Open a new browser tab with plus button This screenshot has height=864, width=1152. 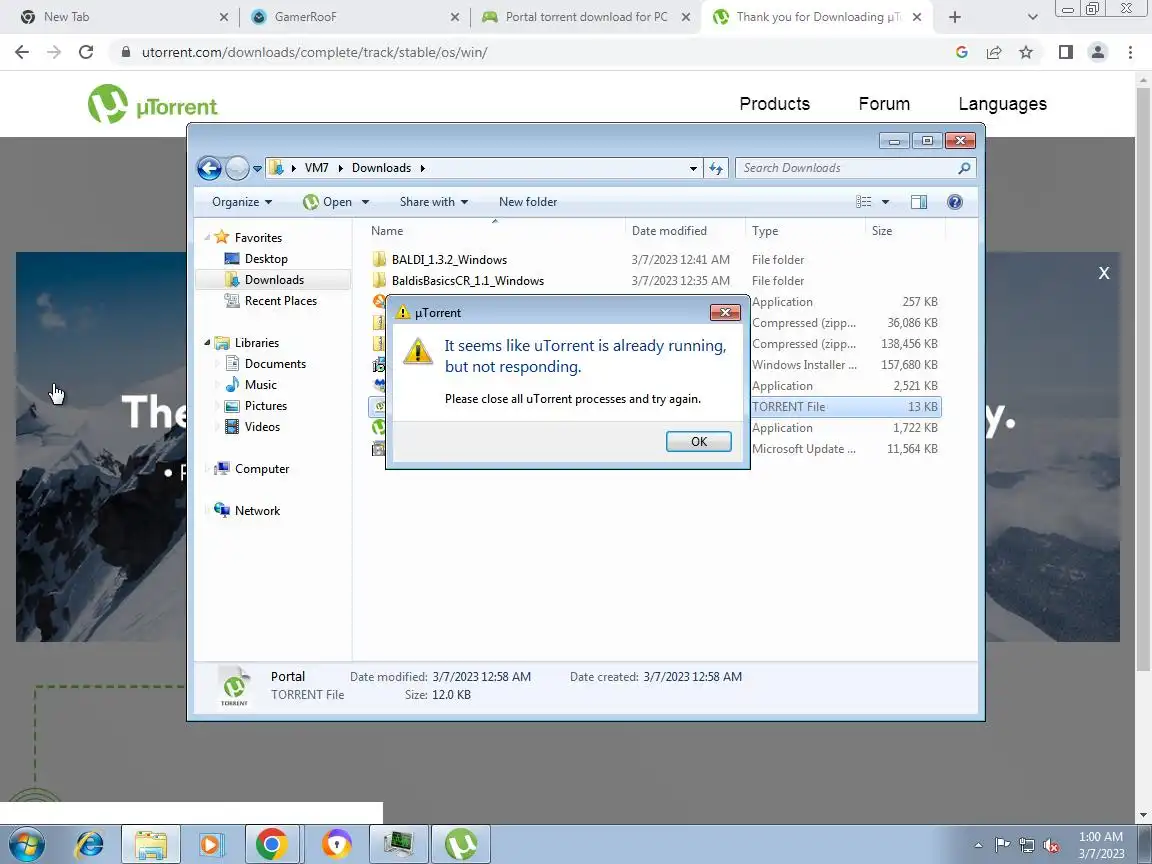[954, 17]
